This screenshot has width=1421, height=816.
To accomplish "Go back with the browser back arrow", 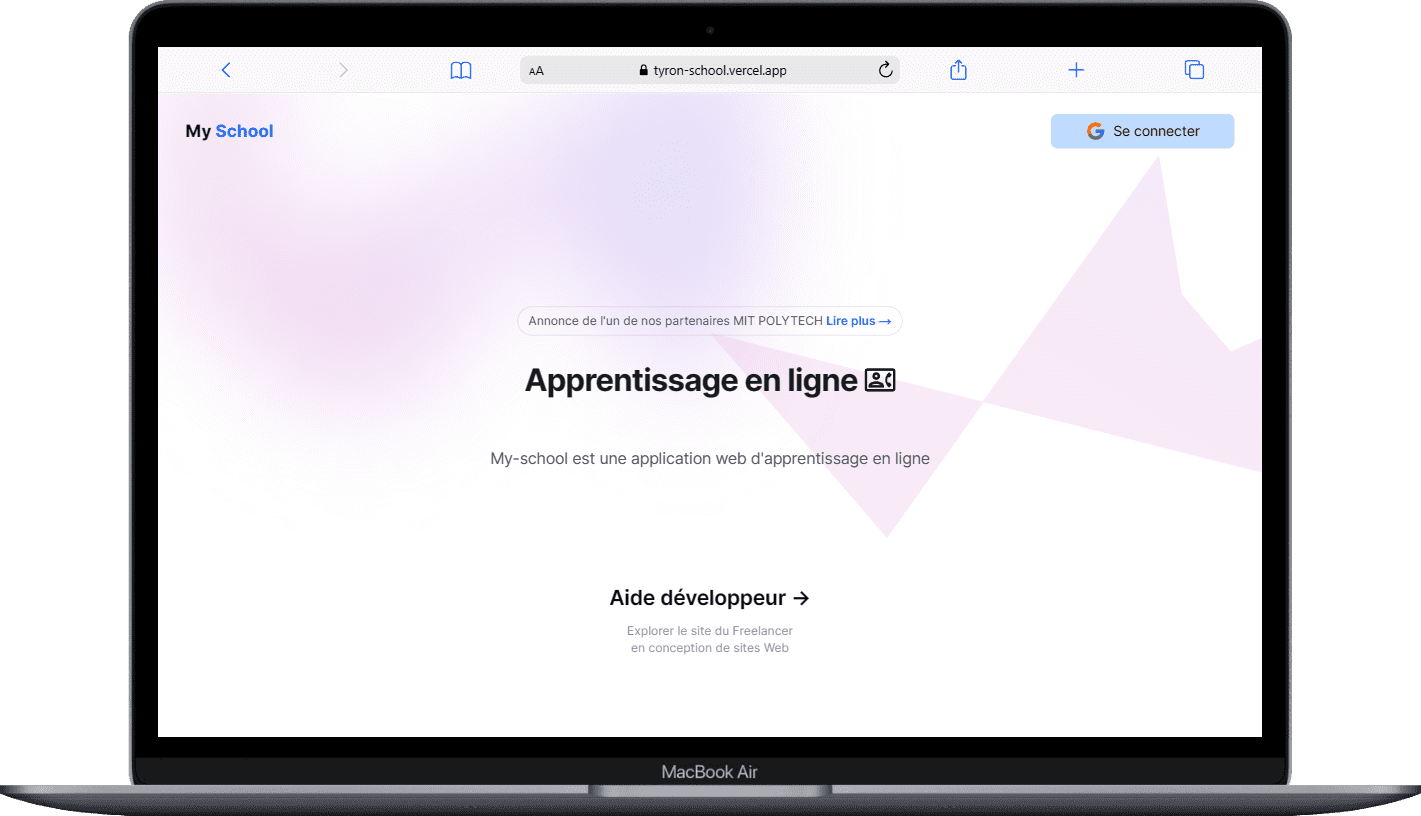I will coord(226,70).
